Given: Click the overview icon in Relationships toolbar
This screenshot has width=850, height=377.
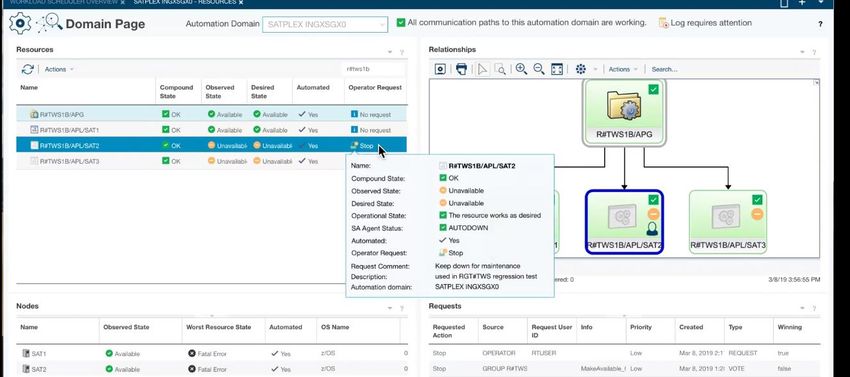Looking at the screenshot, I should coord(440,69).
